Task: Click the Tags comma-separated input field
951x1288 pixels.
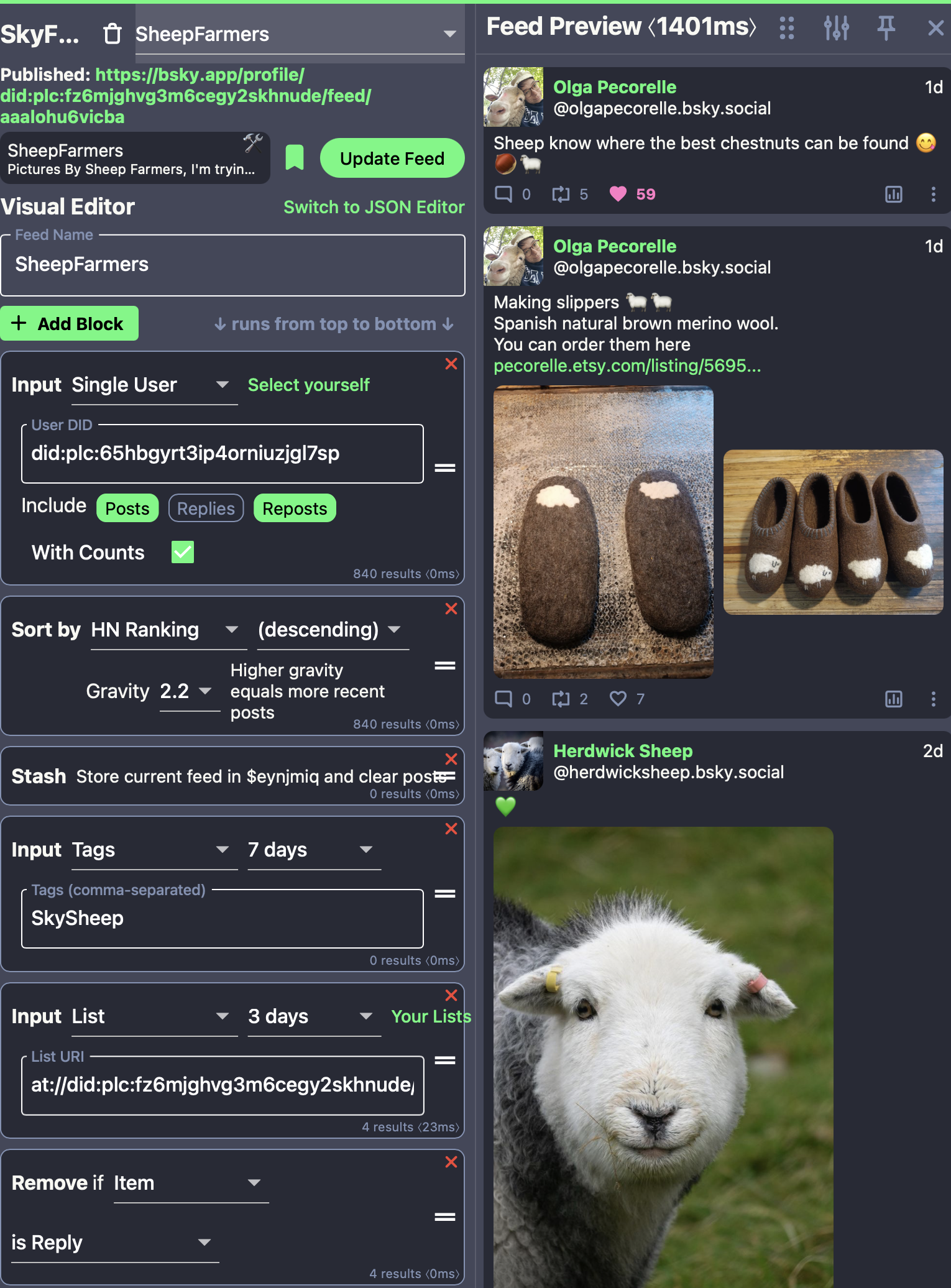Action: [222, 919]
